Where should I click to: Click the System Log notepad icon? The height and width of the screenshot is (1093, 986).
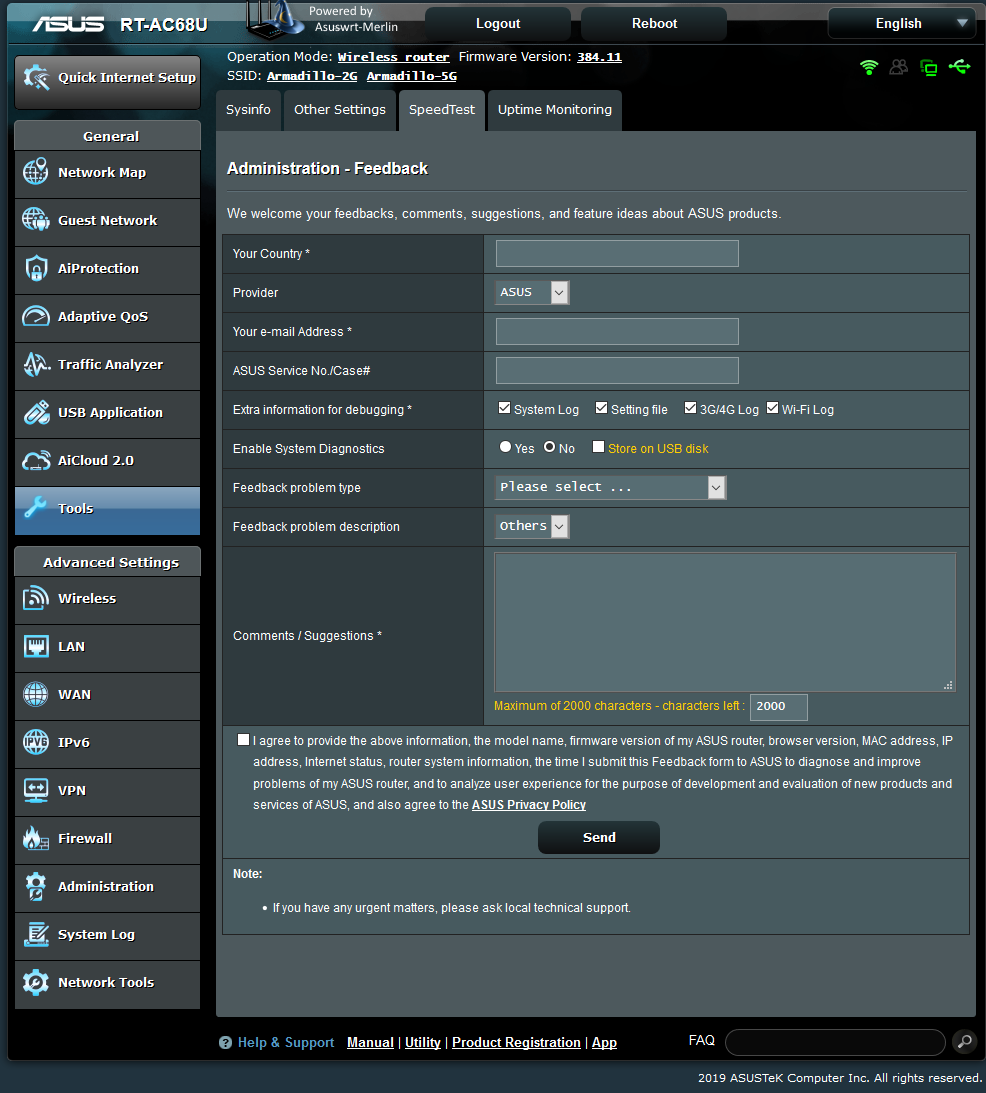tap(36, 935)
